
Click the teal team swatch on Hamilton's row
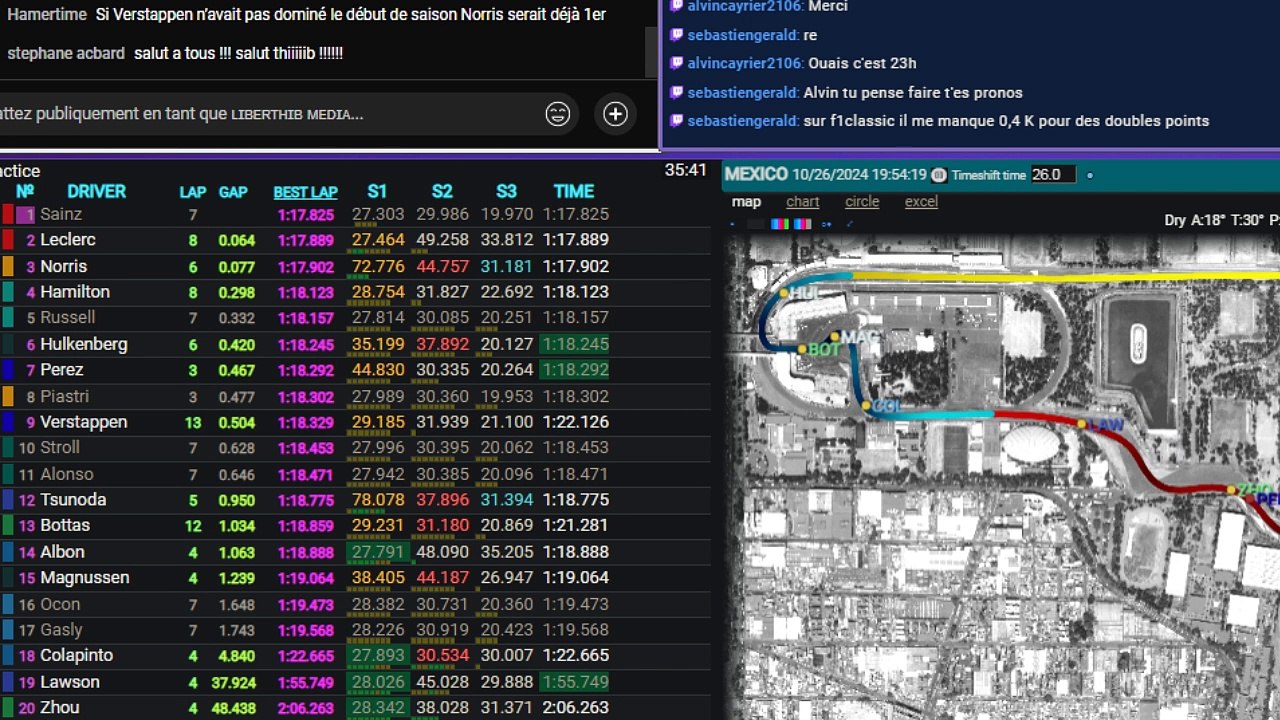click(8, 292)
